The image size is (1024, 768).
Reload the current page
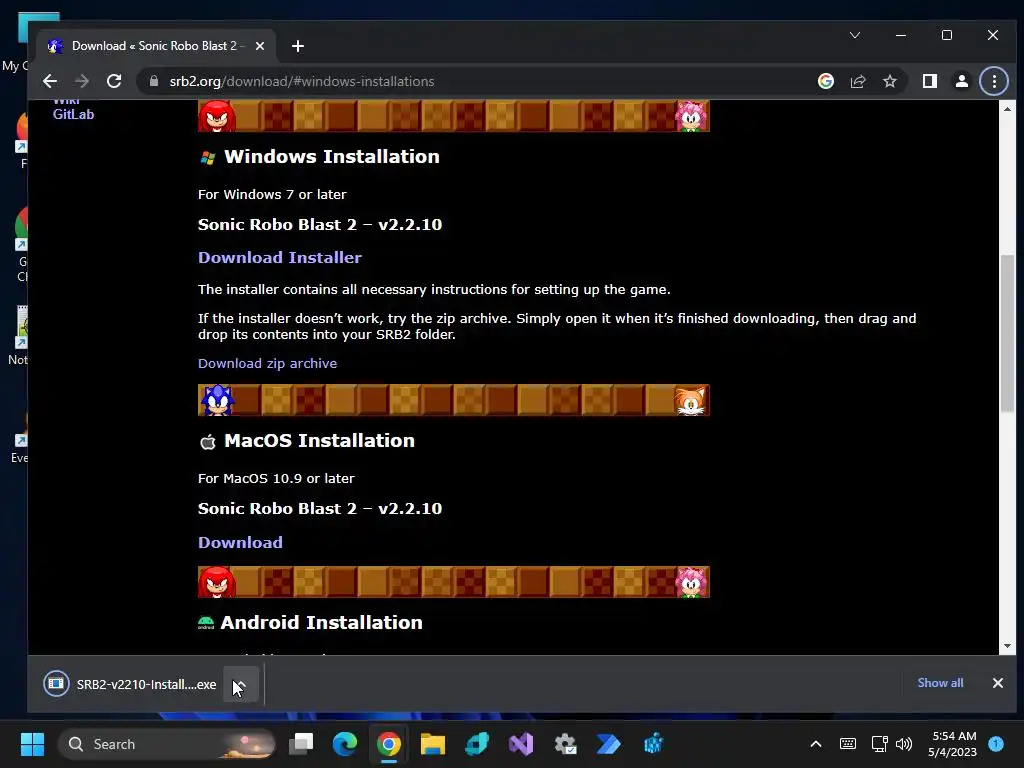coord(114,81)
